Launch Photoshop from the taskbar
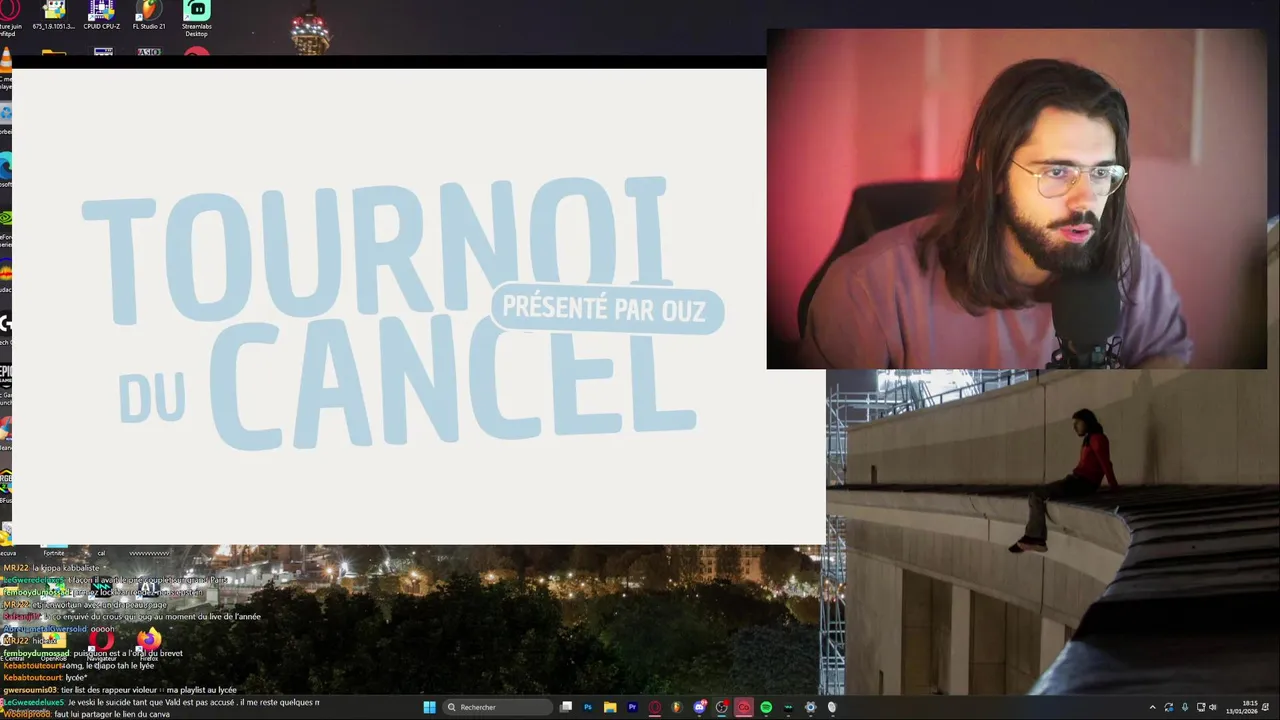This screenshot has width=1280, height=720. point(588,707)
